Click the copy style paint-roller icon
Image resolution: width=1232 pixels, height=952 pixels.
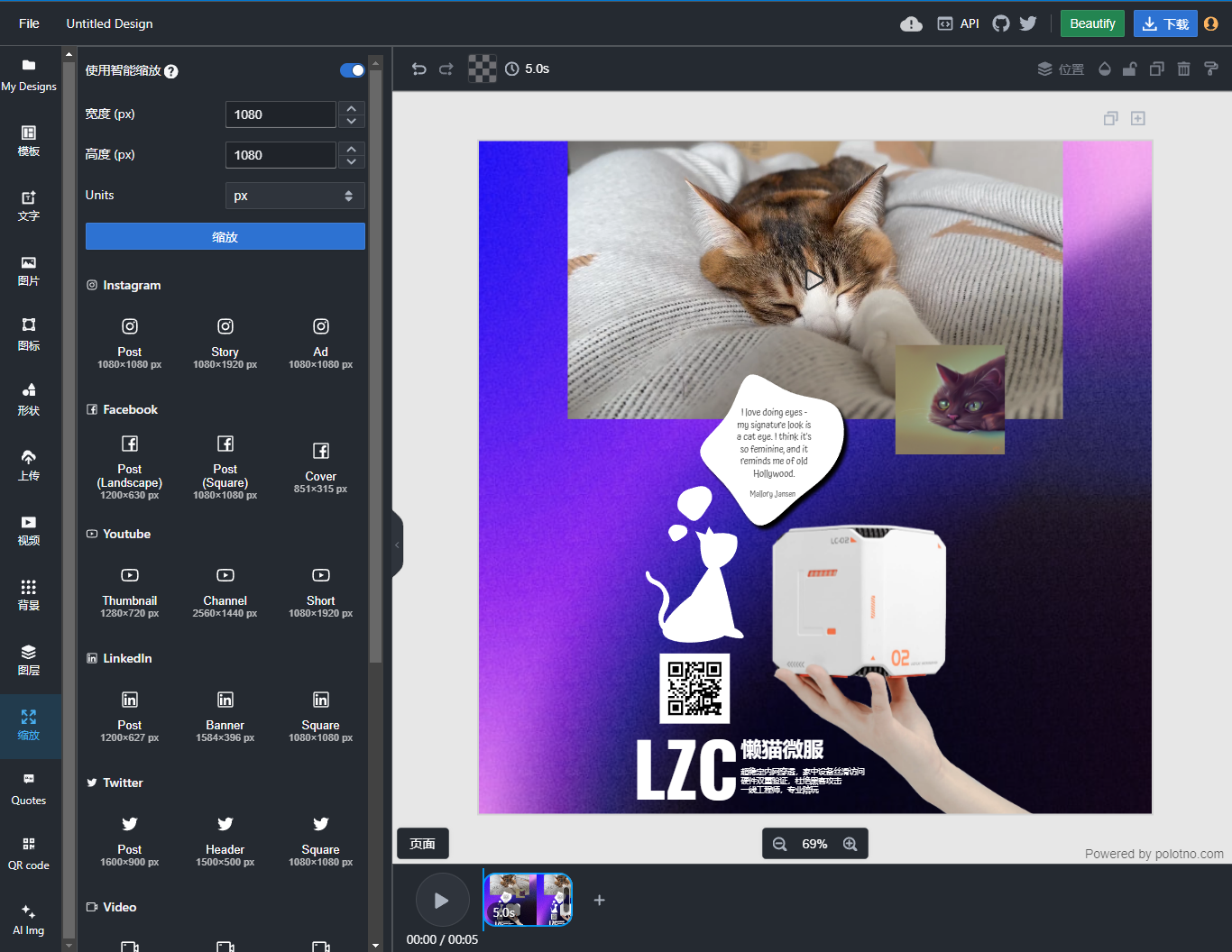click(x=1211, y=69)
